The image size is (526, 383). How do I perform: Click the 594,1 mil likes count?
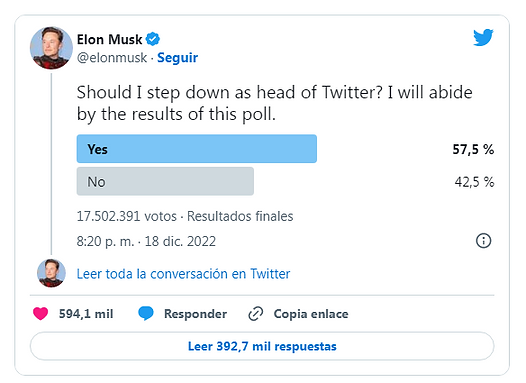pyautogui.click(x=86, y=314)
